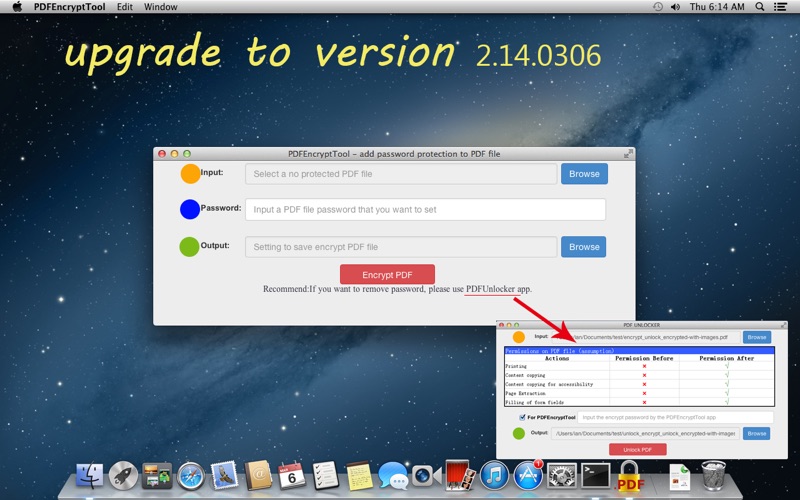This screenshot has height=500, width=800.
Task: Click the encrypt password field in PDF Unlocker
Action: [676, 417]
